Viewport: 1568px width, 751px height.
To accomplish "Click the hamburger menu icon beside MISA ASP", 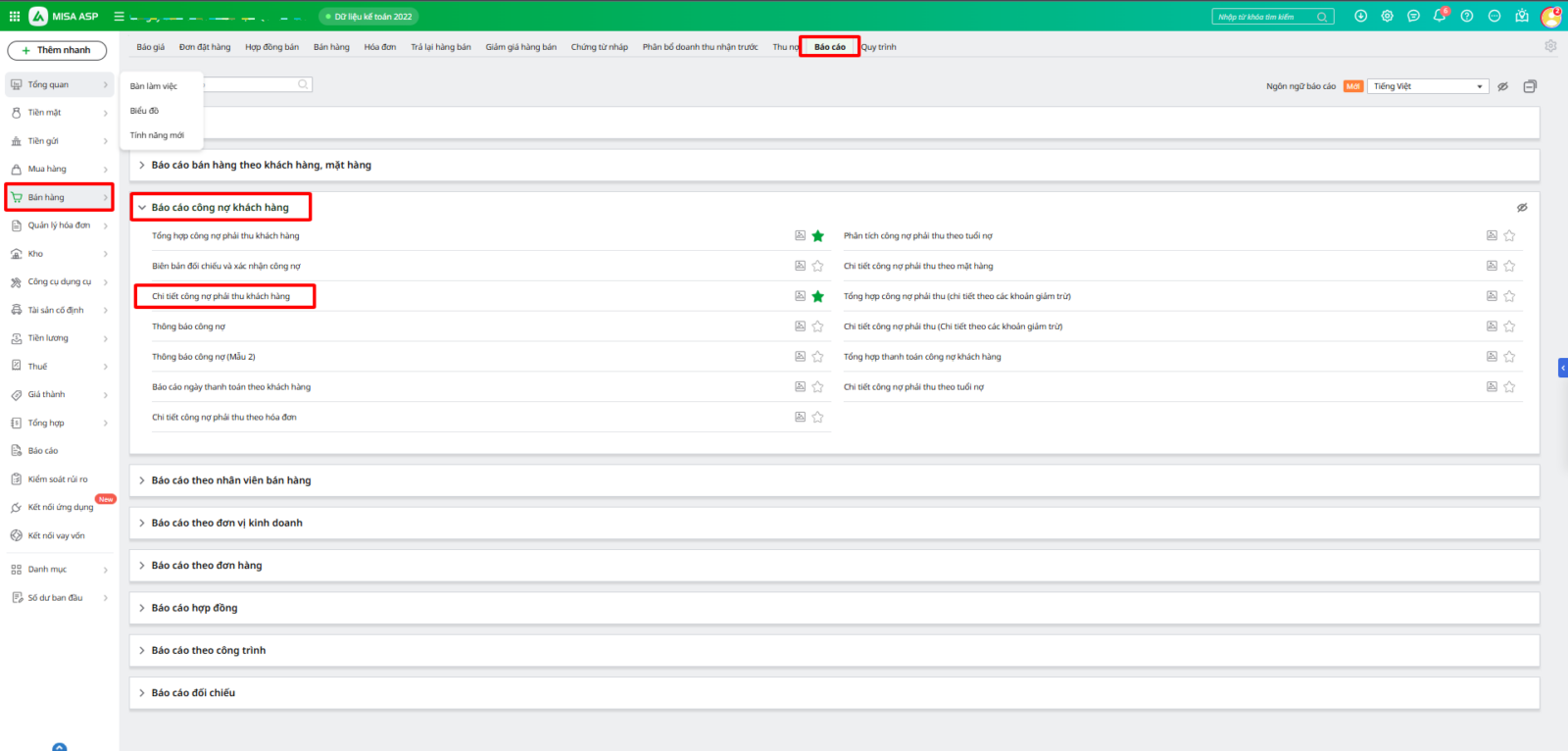I will point(119,16).
